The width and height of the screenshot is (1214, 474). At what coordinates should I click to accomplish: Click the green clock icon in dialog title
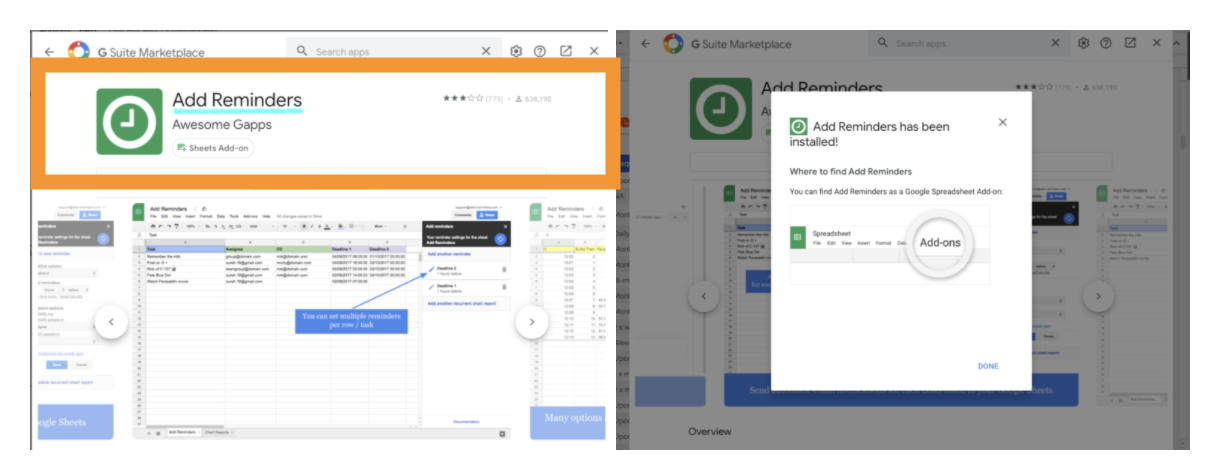point(798,127)
